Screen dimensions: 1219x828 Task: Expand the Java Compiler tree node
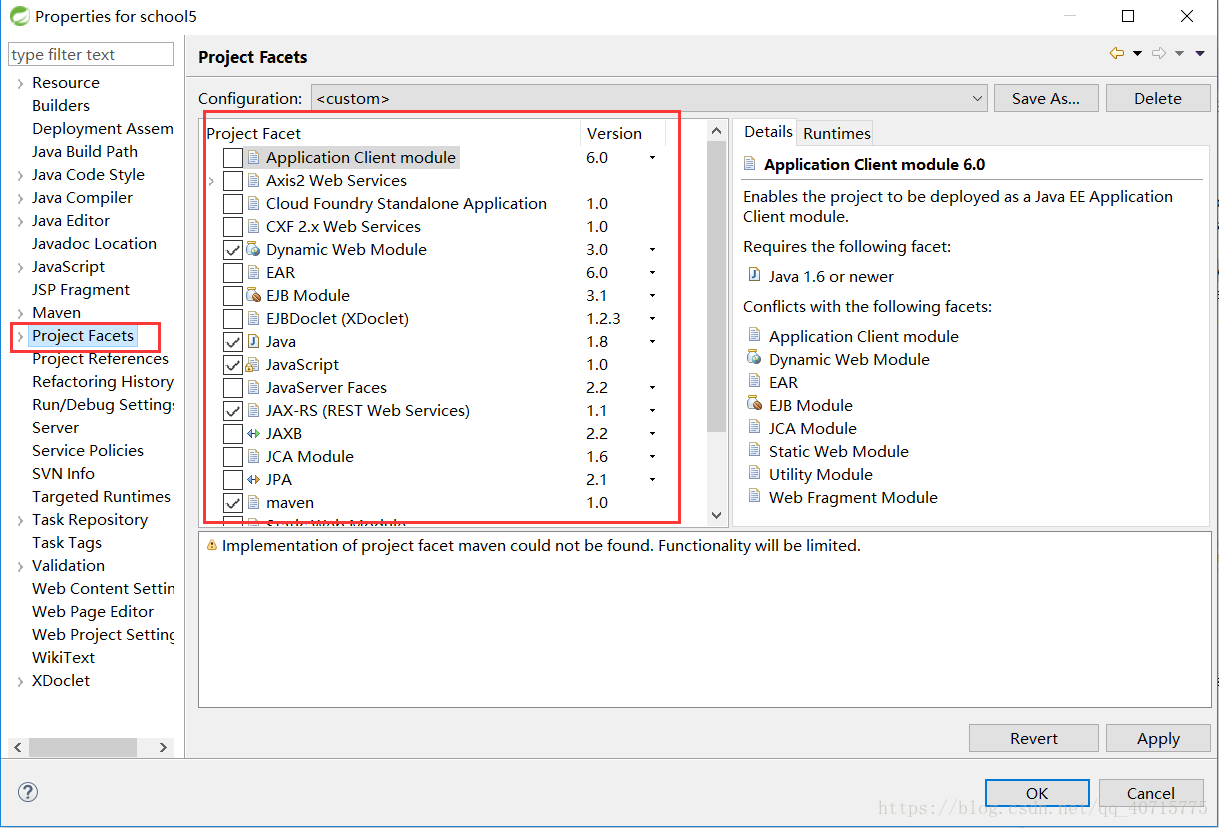pos(20,198)
